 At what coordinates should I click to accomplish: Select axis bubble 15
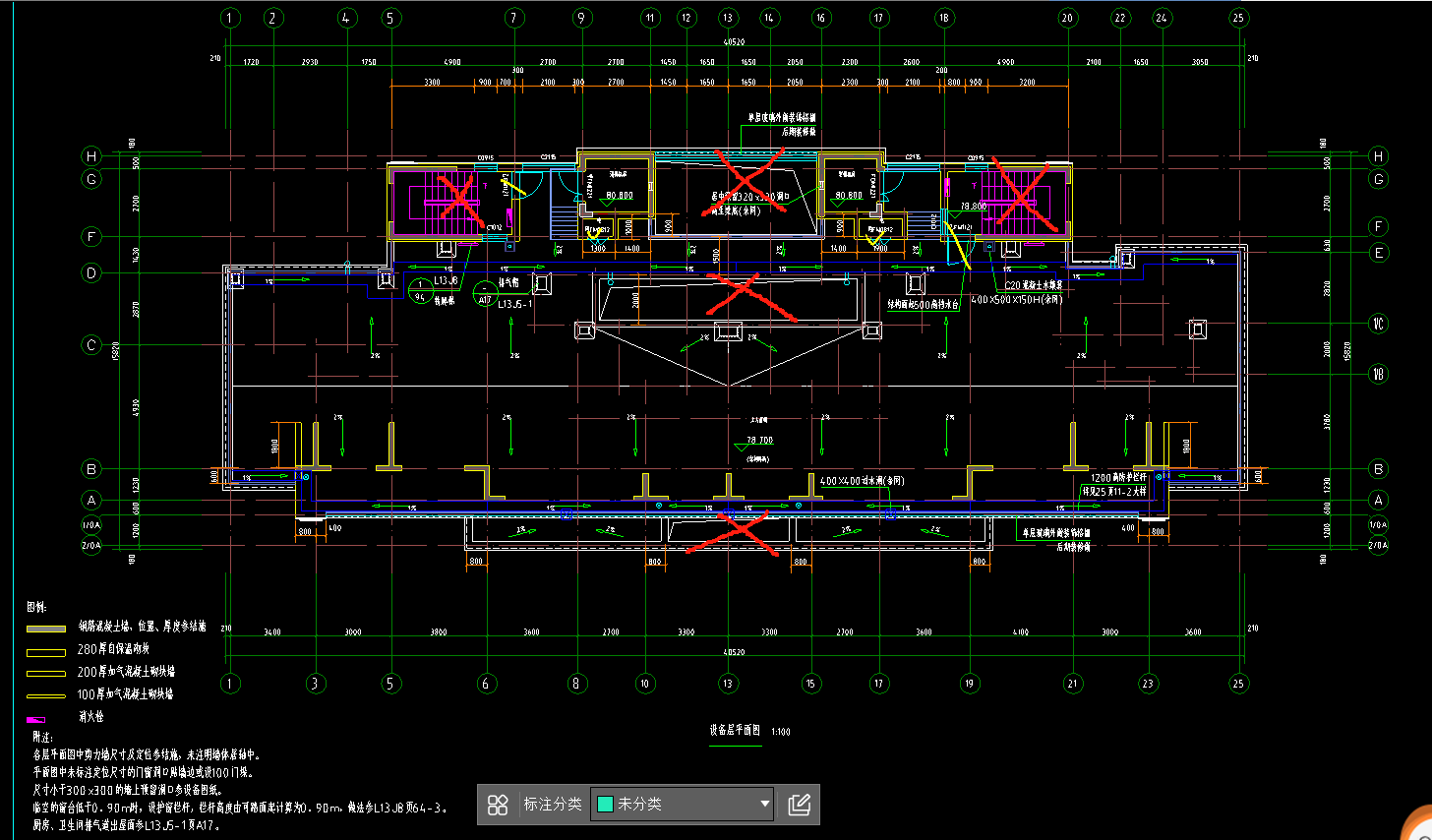point(810,684)
